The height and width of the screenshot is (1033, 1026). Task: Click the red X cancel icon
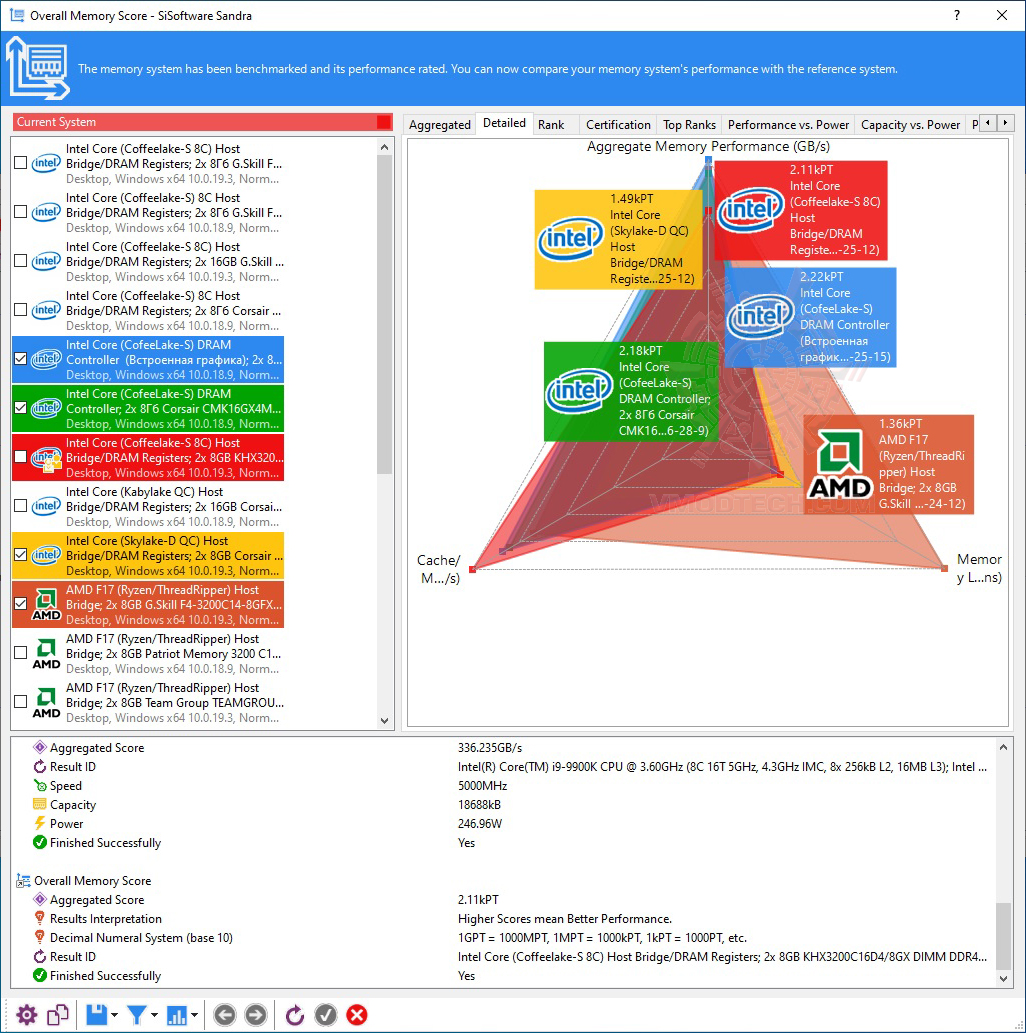(x=357, y=1015)
